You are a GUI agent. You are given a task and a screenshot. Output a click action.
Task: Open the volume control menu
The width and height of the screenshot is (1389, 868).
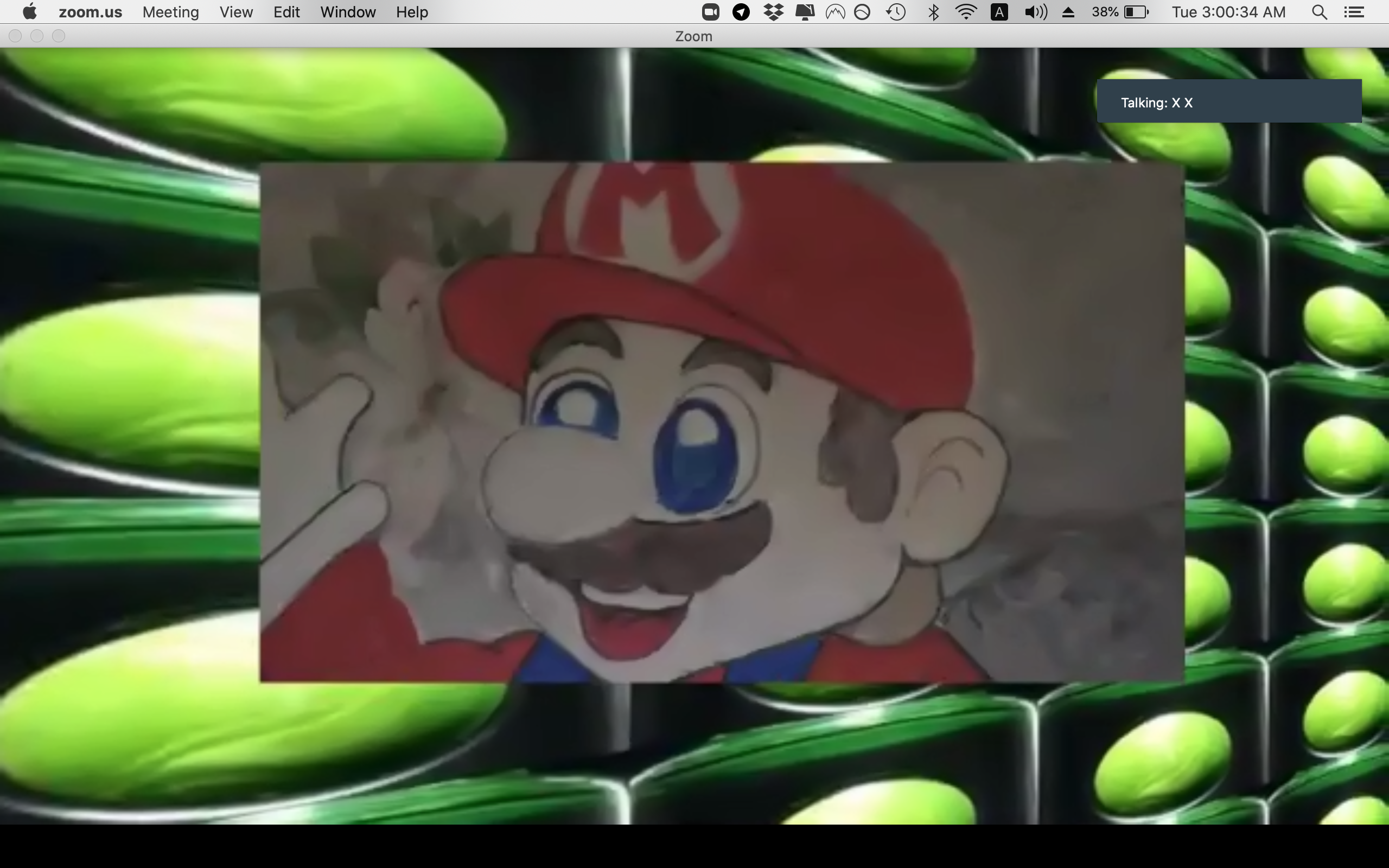tap(1035, 12)
